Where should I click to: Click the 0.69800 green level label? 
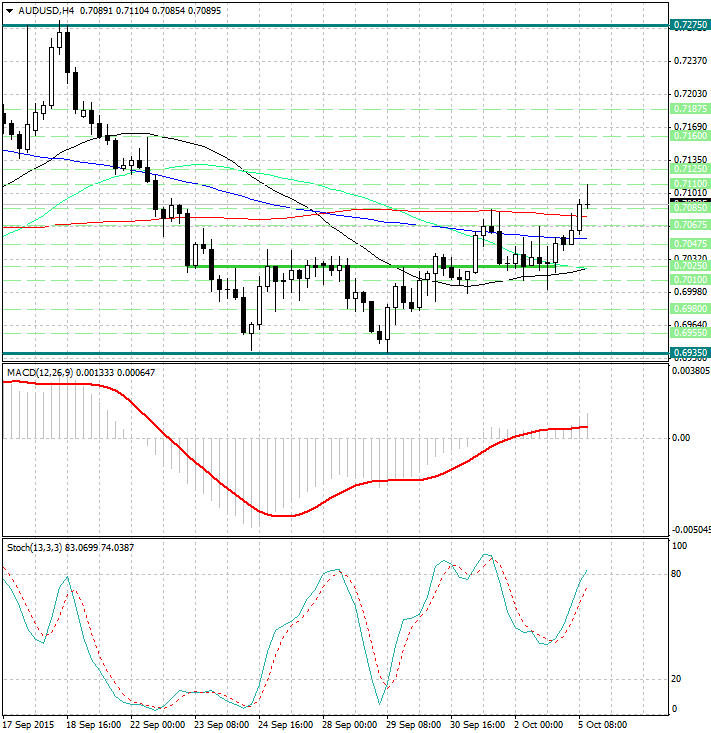(x=688, y=309)
